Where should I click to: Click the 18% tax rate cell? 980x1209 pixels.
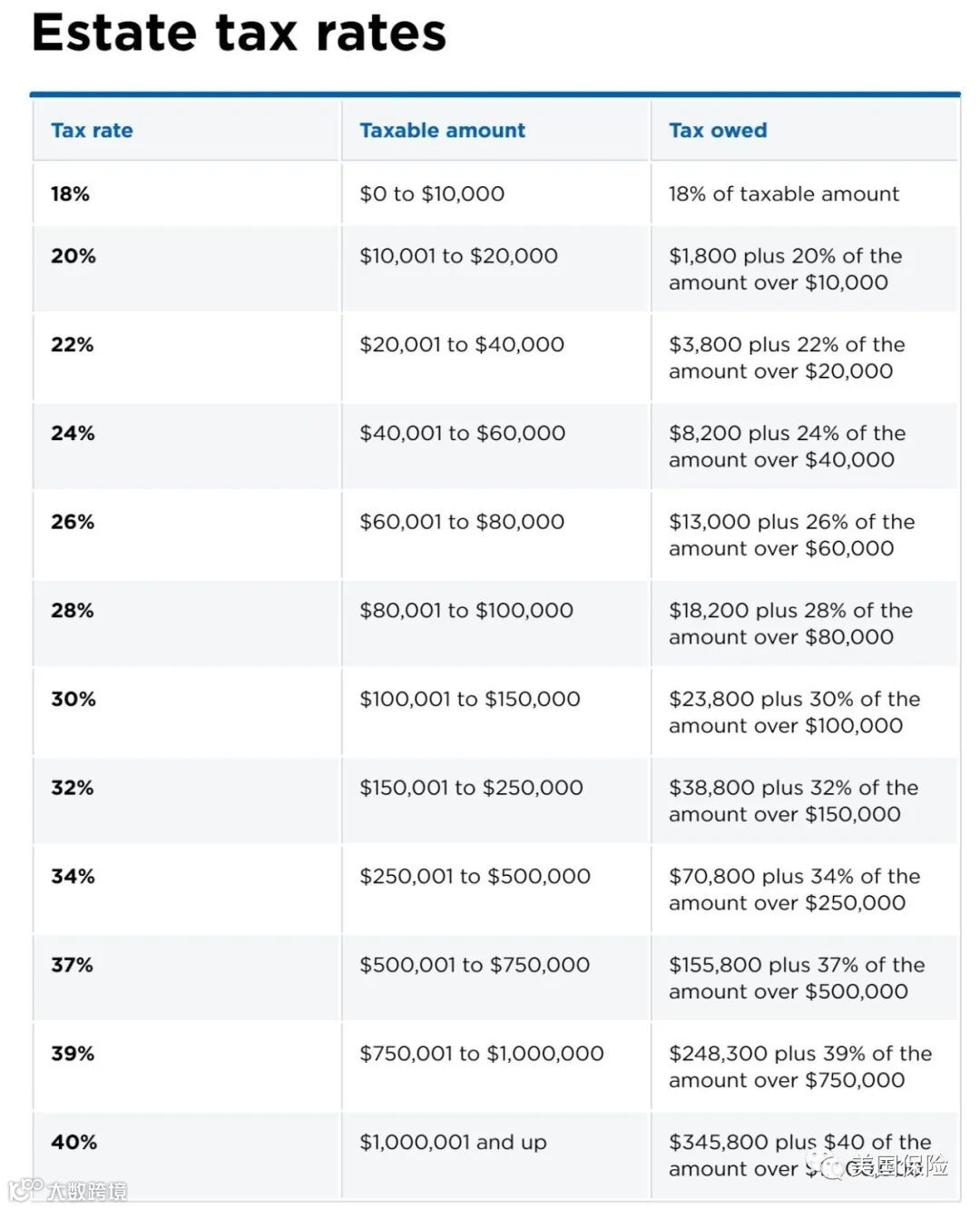point(70,194)
